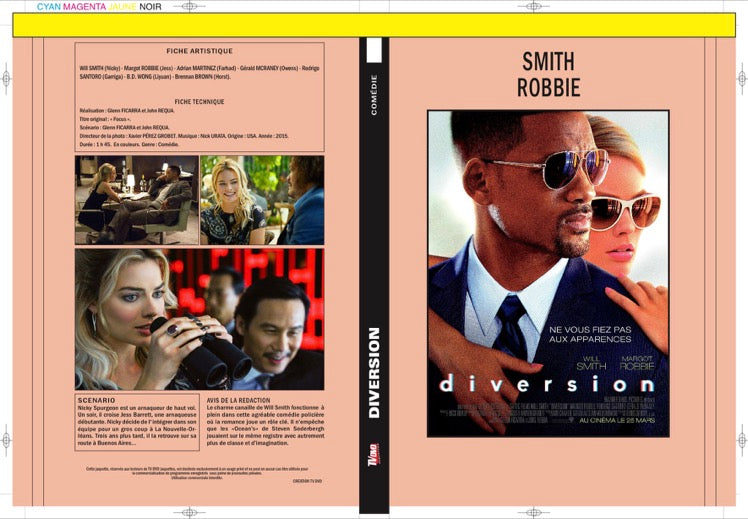Screen dimensions: 748x519
Task: Click the 'Durée : 1 h 45' line
Action: [129, 144]
